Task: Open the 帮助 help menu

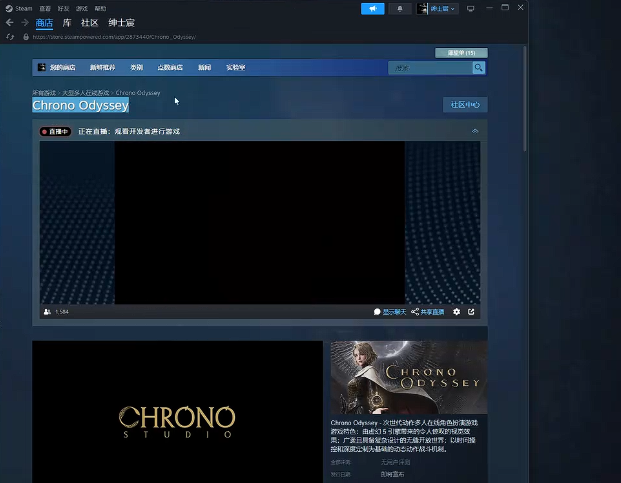Action: click(100, 8)
